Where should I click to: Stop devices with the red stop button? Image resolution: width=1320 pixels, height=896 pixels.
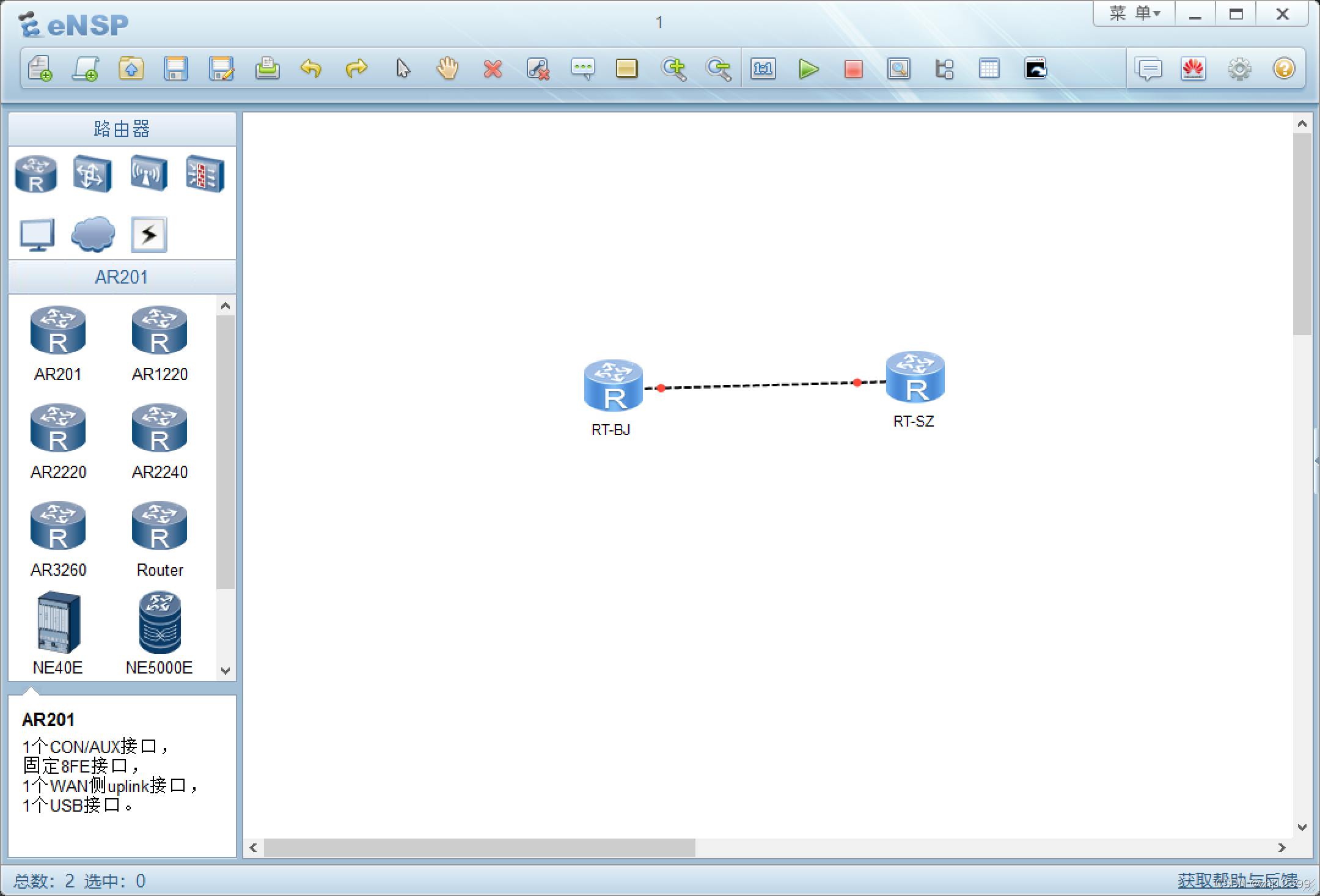click(x=853, y=69)
